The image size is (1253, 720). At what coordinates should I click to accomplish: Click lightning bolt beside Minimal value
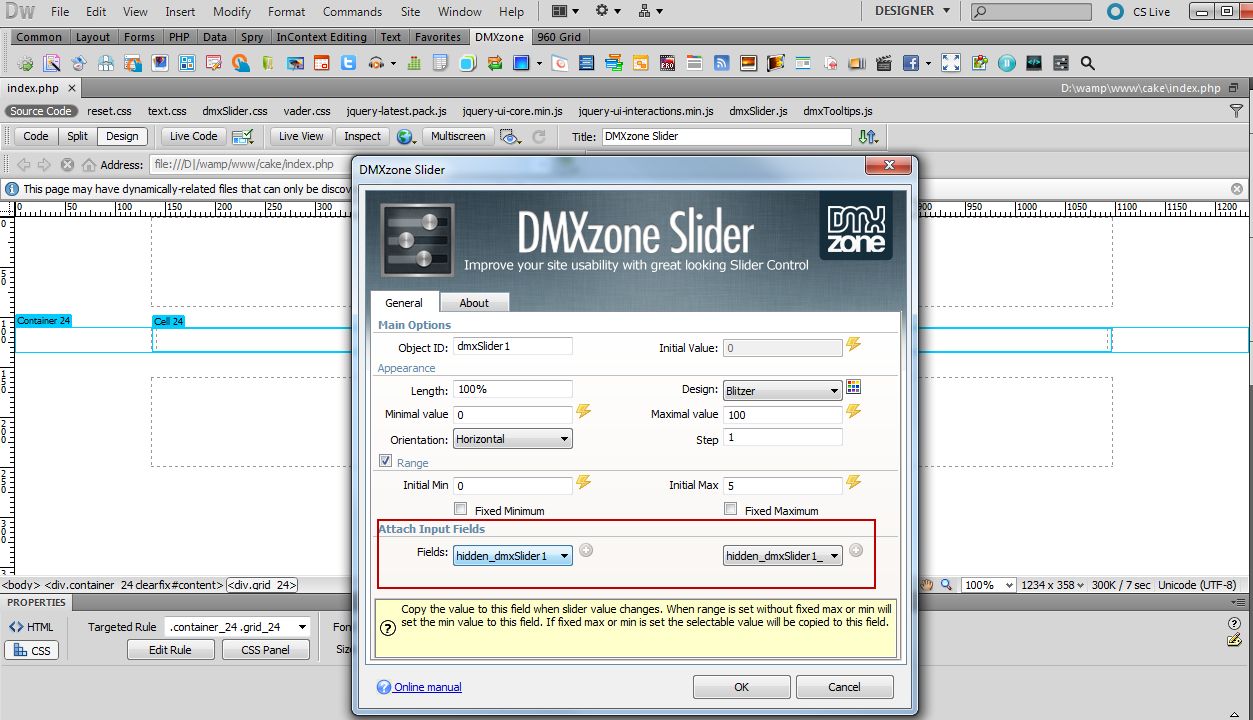[584, 411]
